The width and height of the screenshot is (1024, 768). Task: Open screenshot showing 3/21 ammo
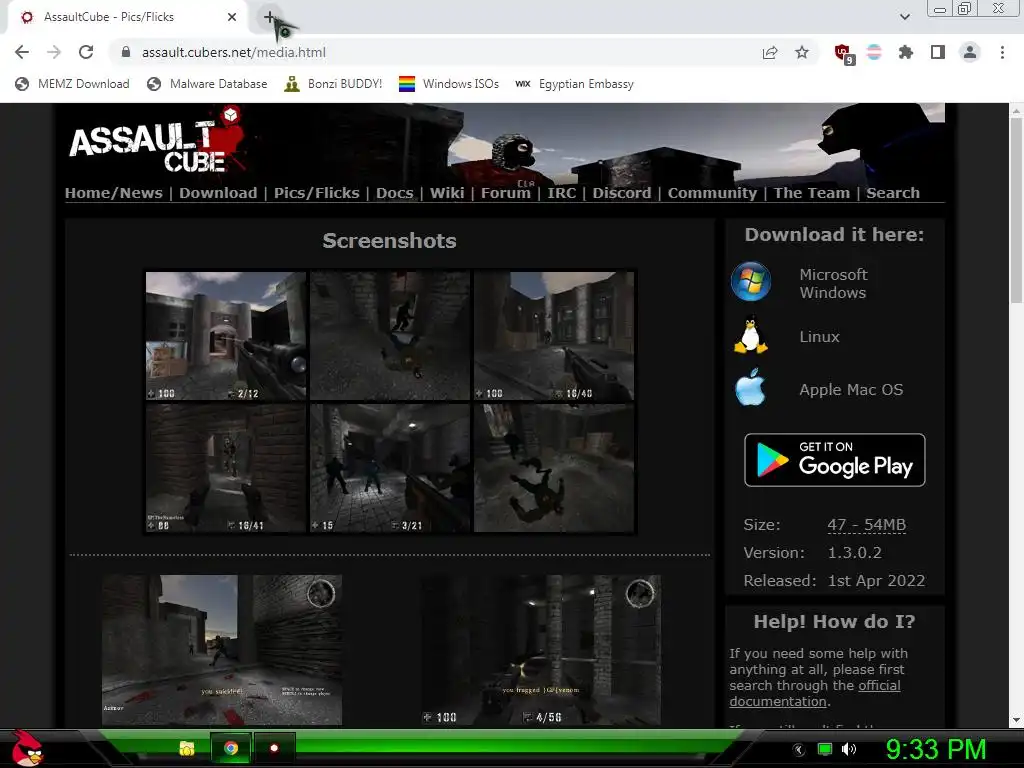(x=390, y=468)
